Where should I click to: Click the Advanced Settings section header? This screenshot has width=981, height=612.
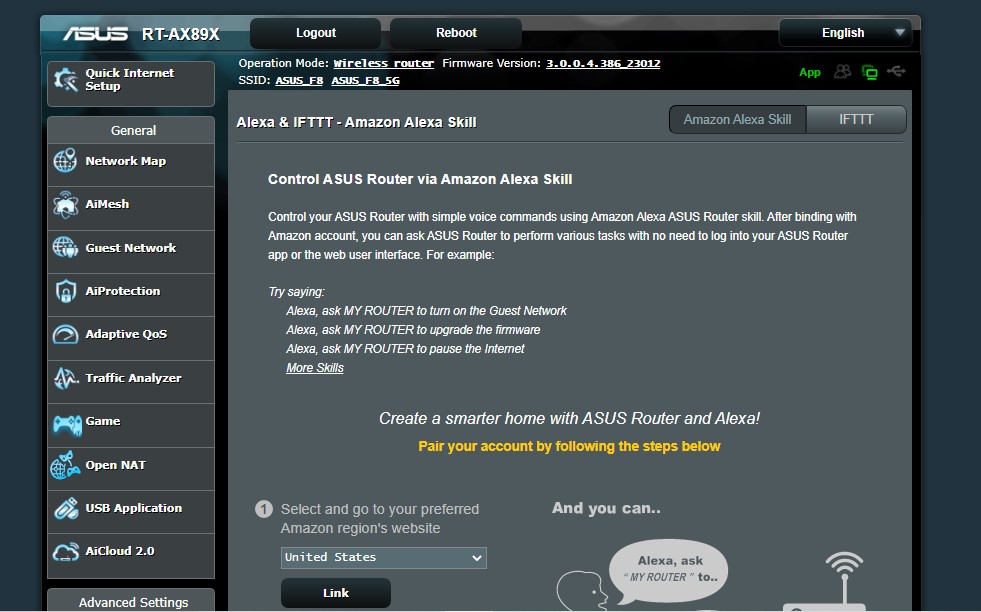click(x=131, y=601)
